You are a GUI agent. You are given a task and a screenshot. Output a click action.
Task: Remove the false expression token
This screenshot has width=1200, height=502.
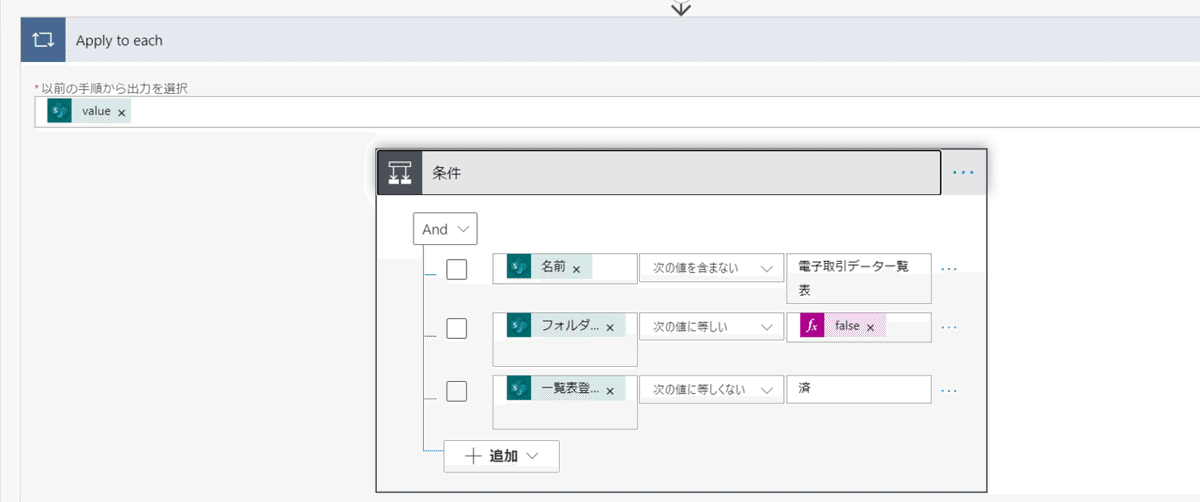coord(870,328)
